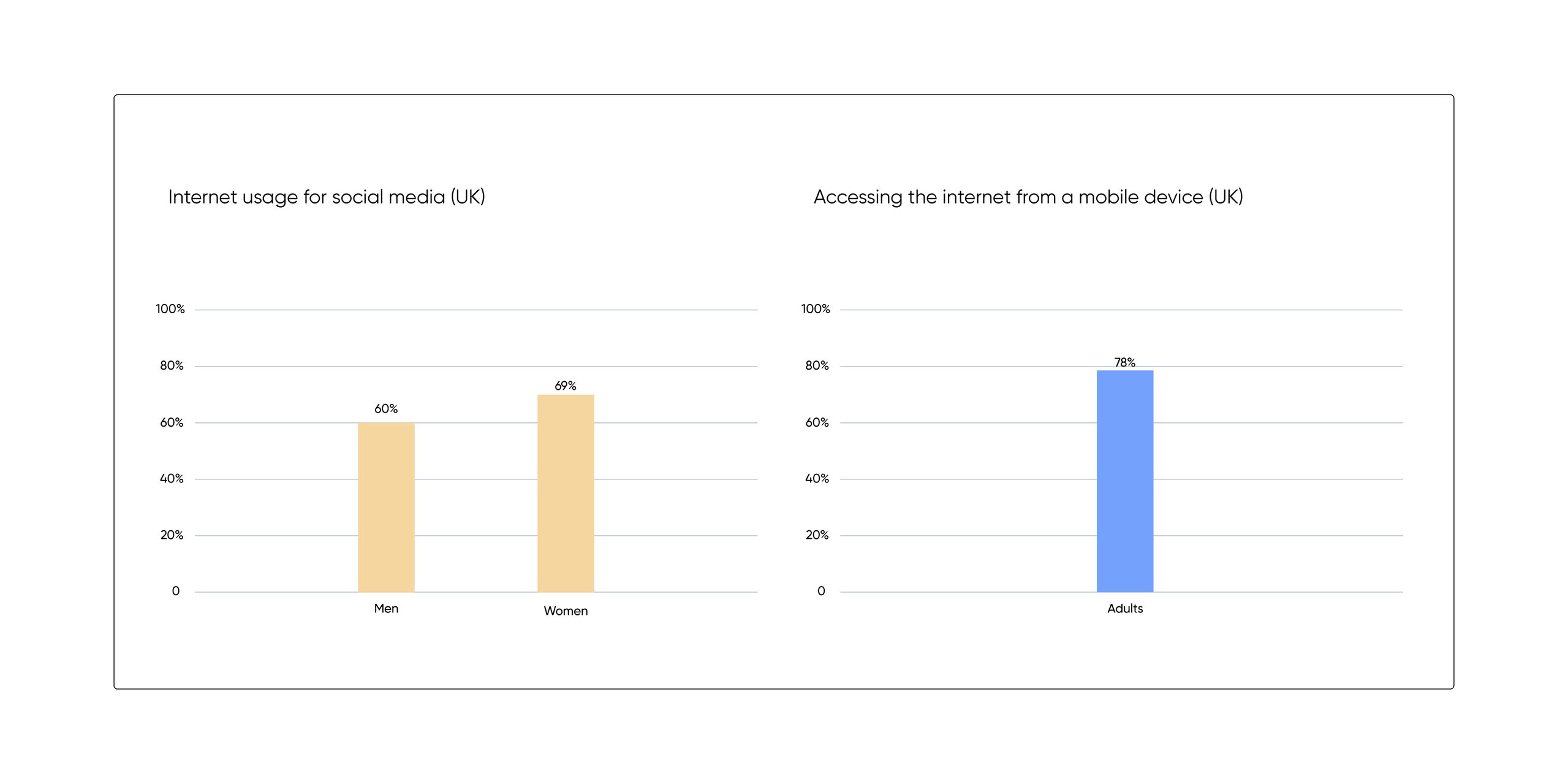Click the "Internet usage for social media (UK)" title
This screenshot has width=1568, height=784.
pos(327,197)
